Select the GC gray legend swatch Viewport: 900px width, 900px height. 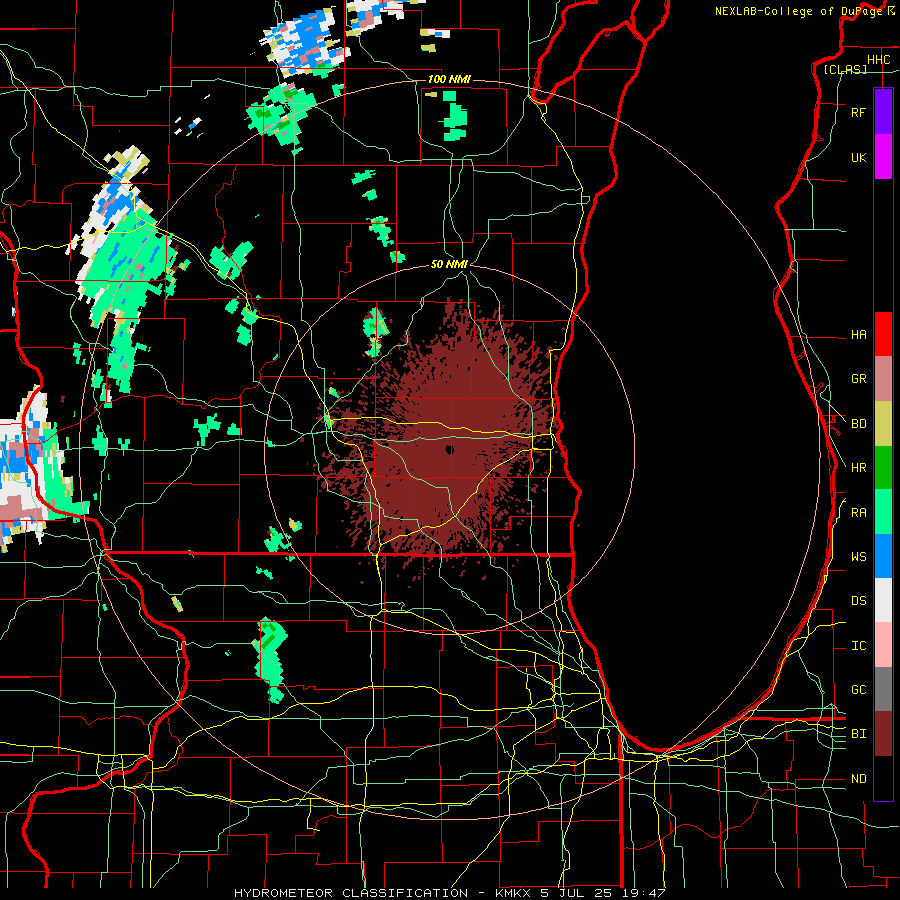(883, 689)
